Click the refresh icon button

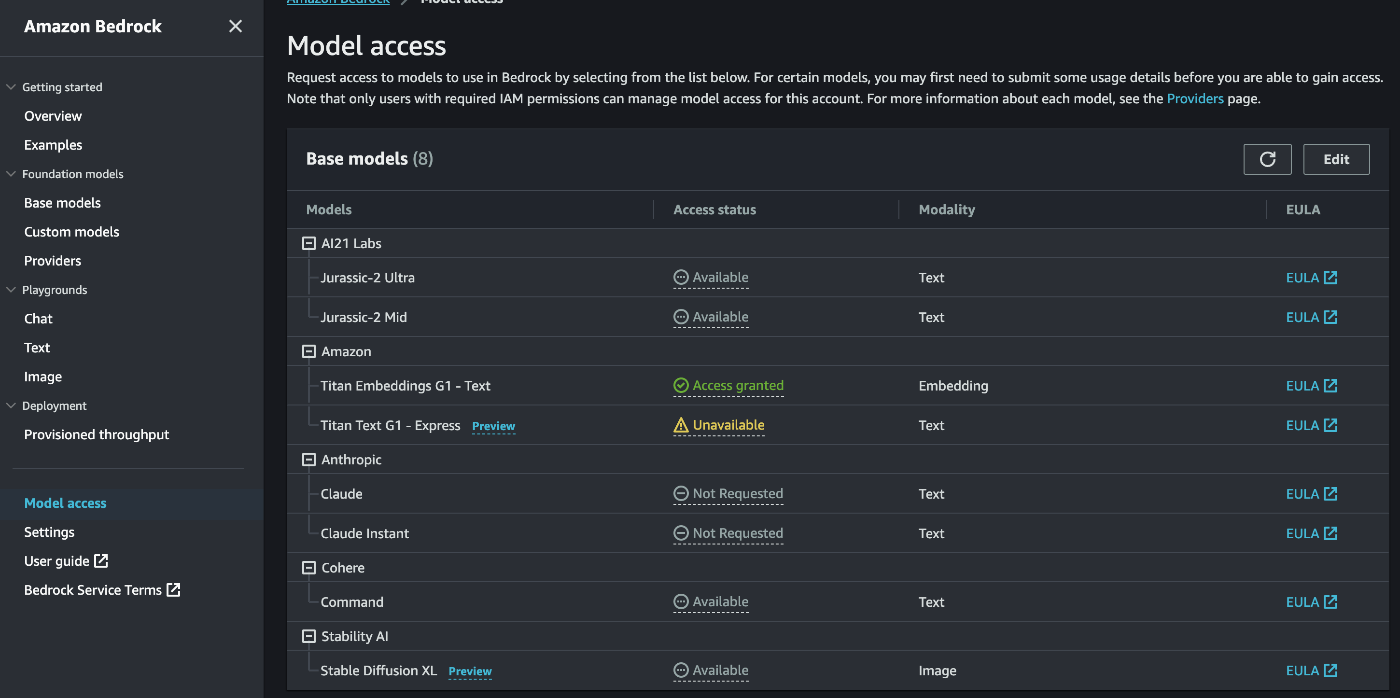tap(1267, 159)
